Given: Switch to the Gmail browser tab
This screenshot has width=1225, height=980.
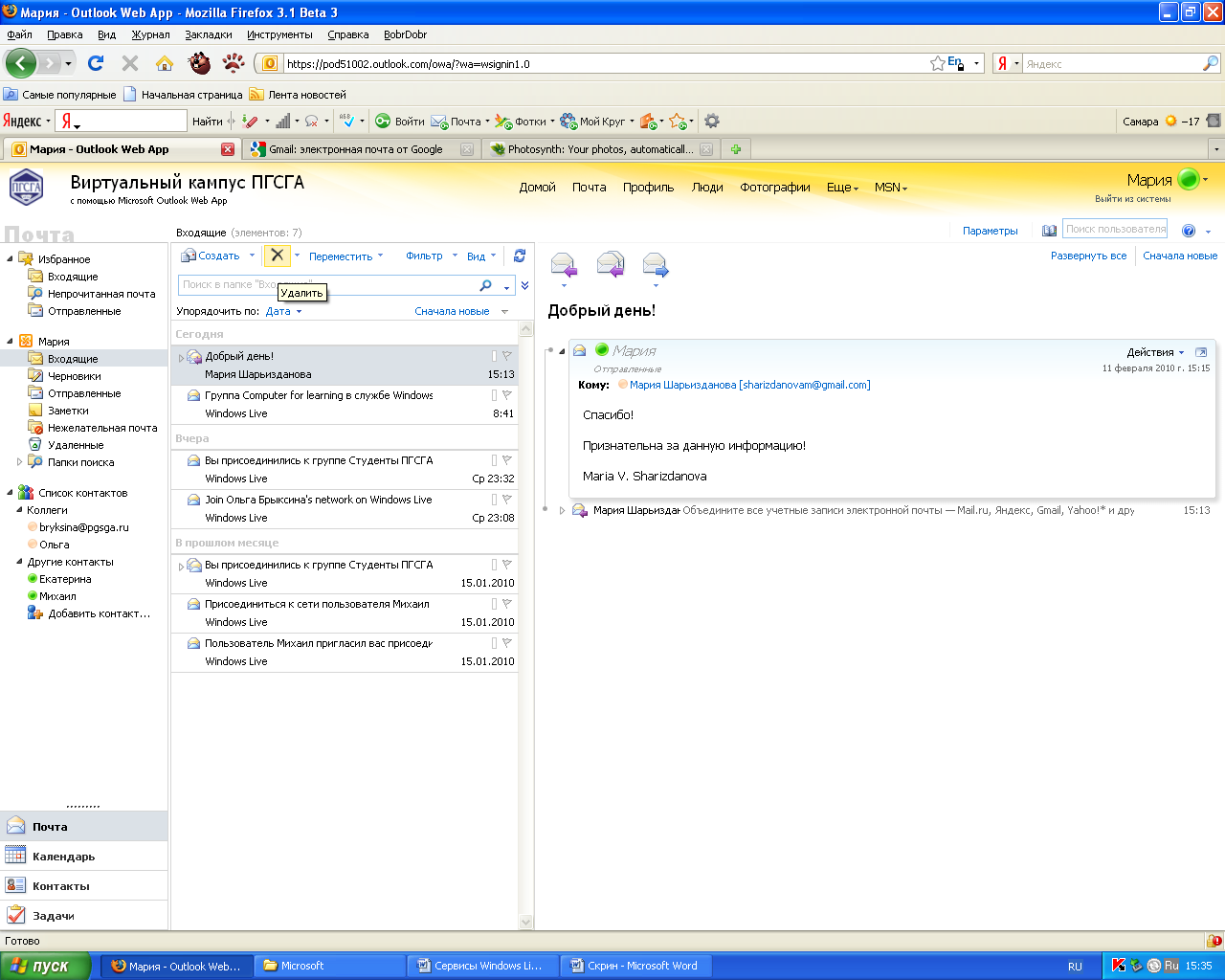Looking at the screenshot, I should 361,149.
